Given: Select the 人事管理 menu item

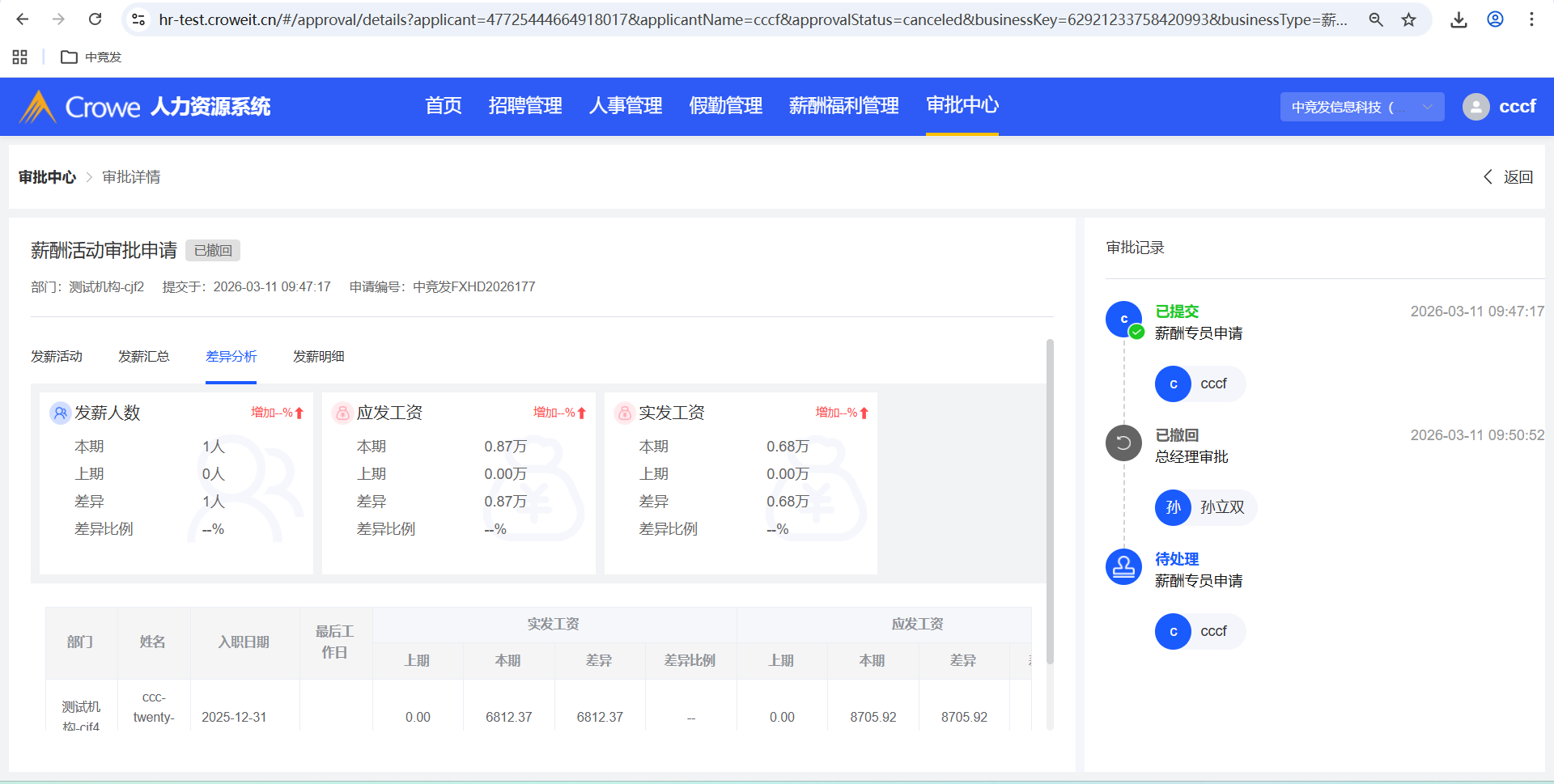Looking at the screenshot, I should tap(626, 106).
